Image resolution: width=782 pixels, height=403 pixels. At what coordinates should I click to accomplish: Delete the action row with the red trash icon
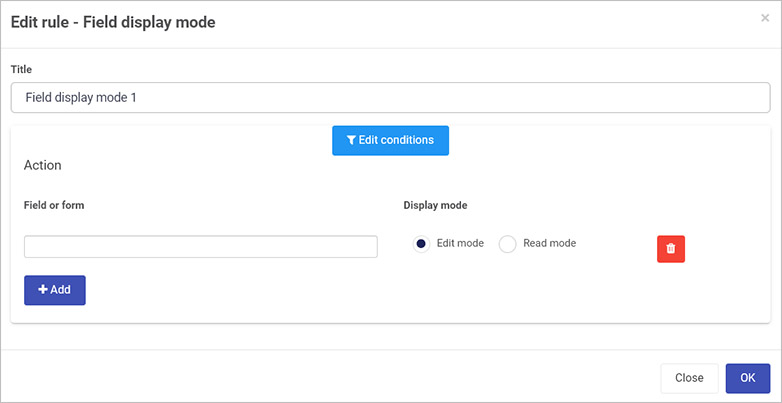pyautogui.click(x=671, y=248)
